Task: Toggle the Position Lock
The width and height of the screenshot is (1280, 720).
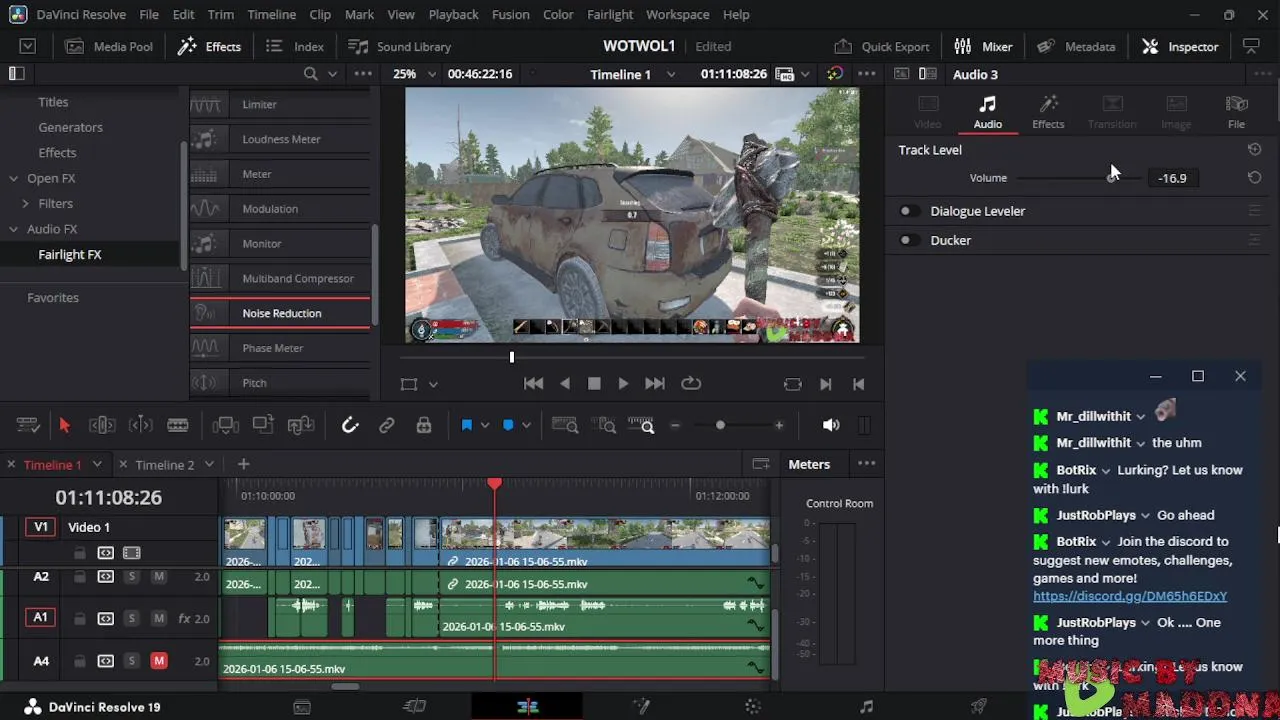Action: click(x=424, y=425)
